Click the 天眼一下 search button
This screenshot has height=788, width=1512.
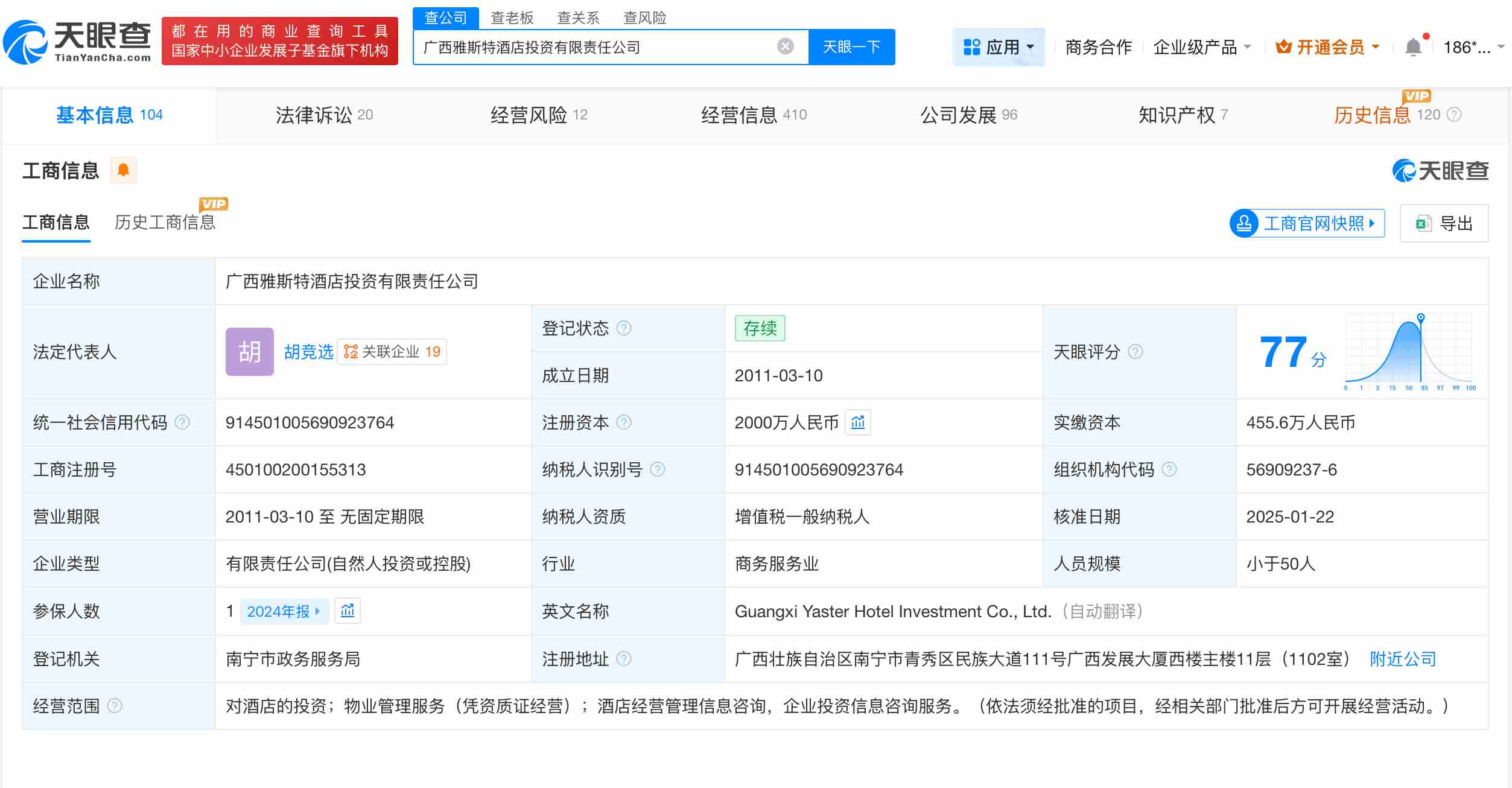pyautogui.click(x=851, y=46)
